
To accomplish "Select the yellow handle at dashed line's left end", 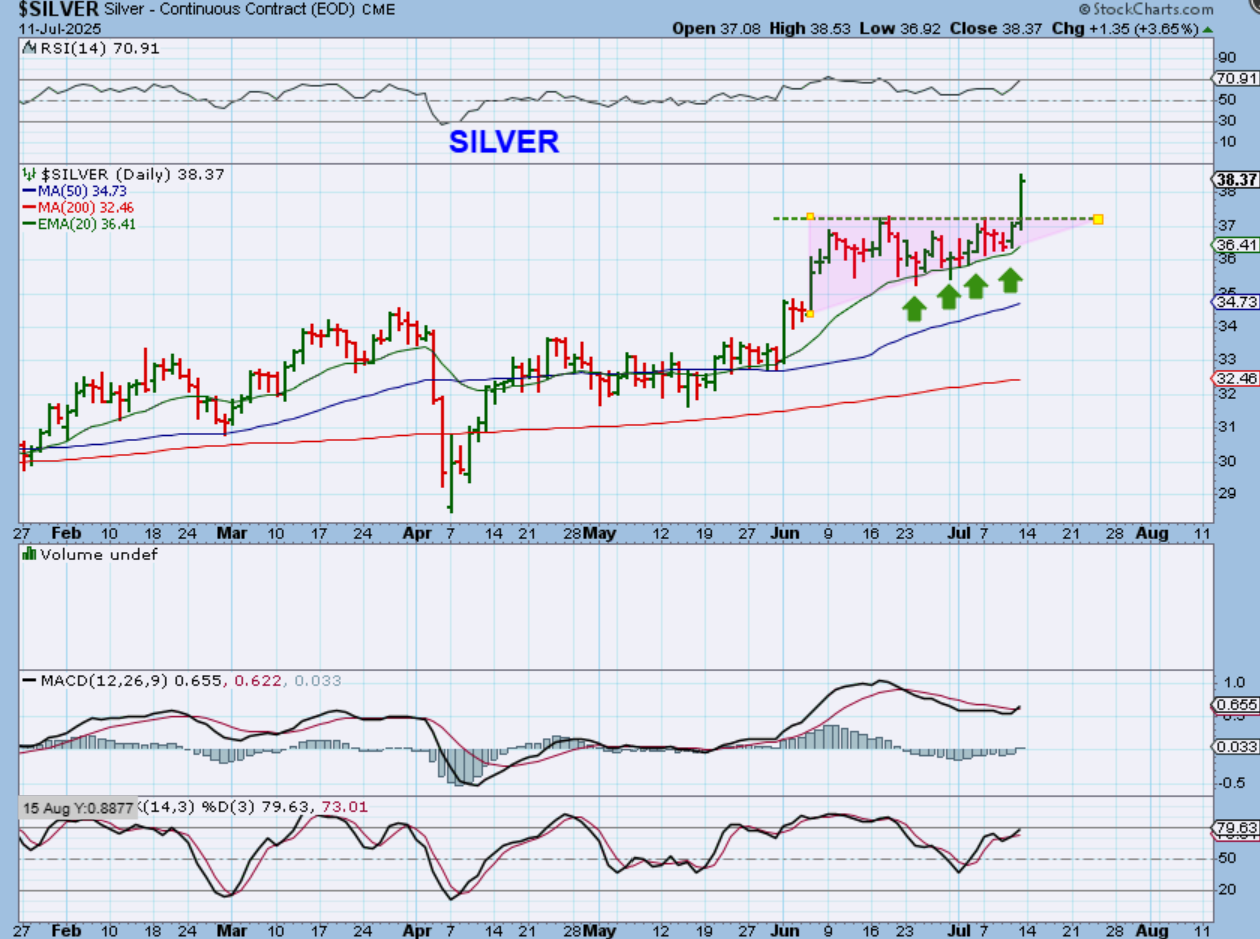I will [809, 217].
